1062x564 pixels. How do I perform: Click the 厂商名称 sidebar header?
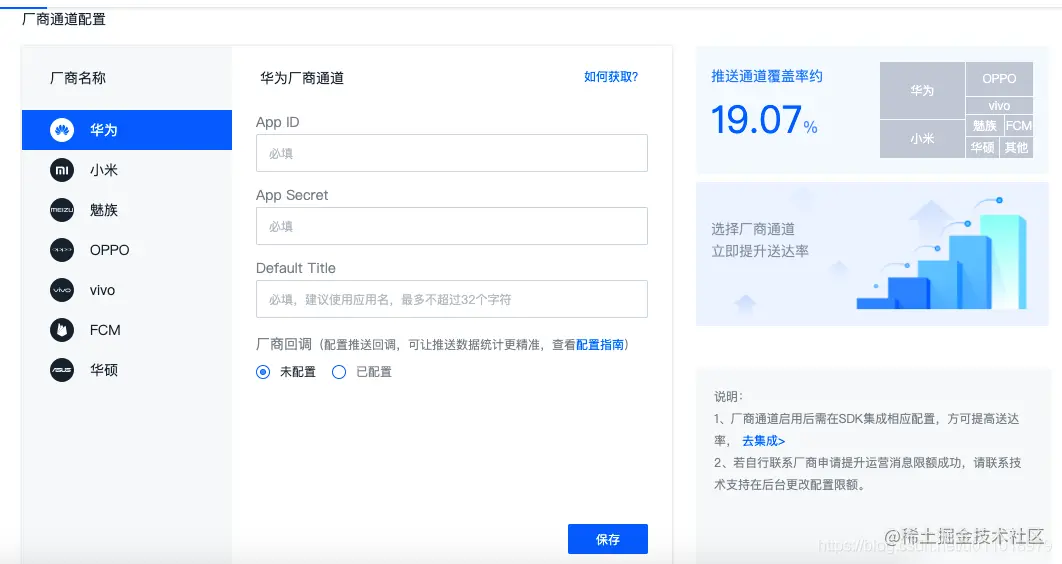(x=78, y=78)
